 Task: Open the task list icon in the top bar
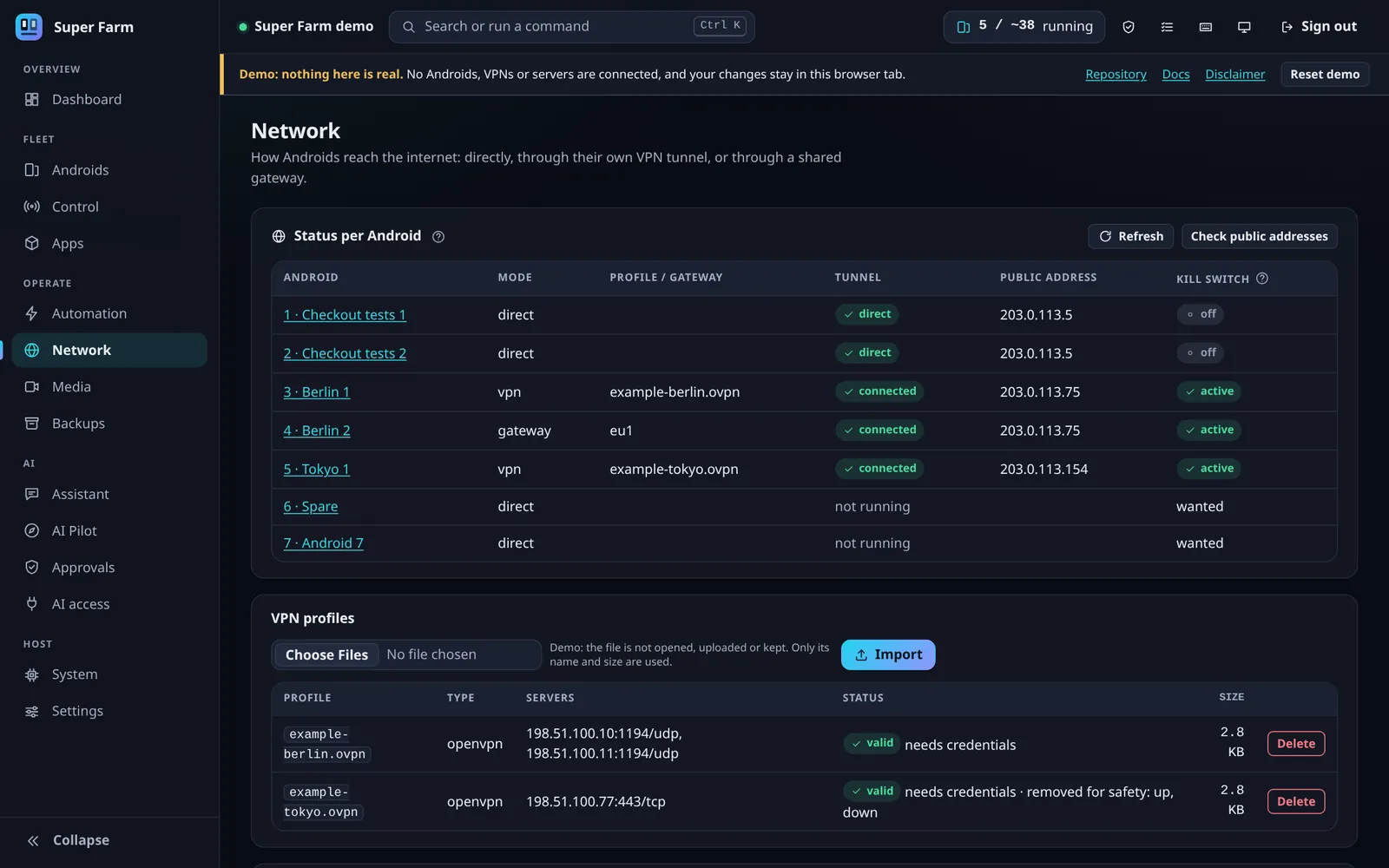coord(1167,27)
